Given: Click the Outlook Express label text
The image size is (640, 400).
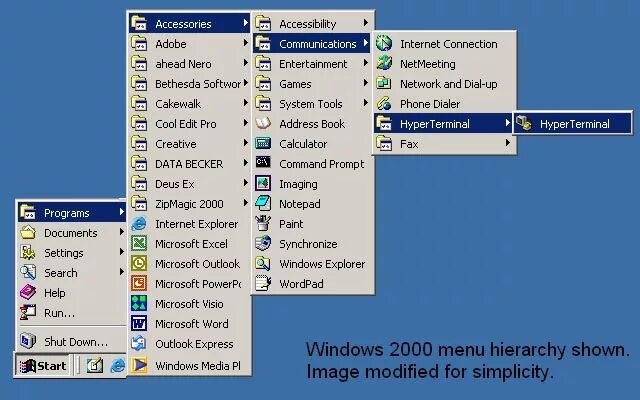Looking at the screenshot, I should coord(194,344).
